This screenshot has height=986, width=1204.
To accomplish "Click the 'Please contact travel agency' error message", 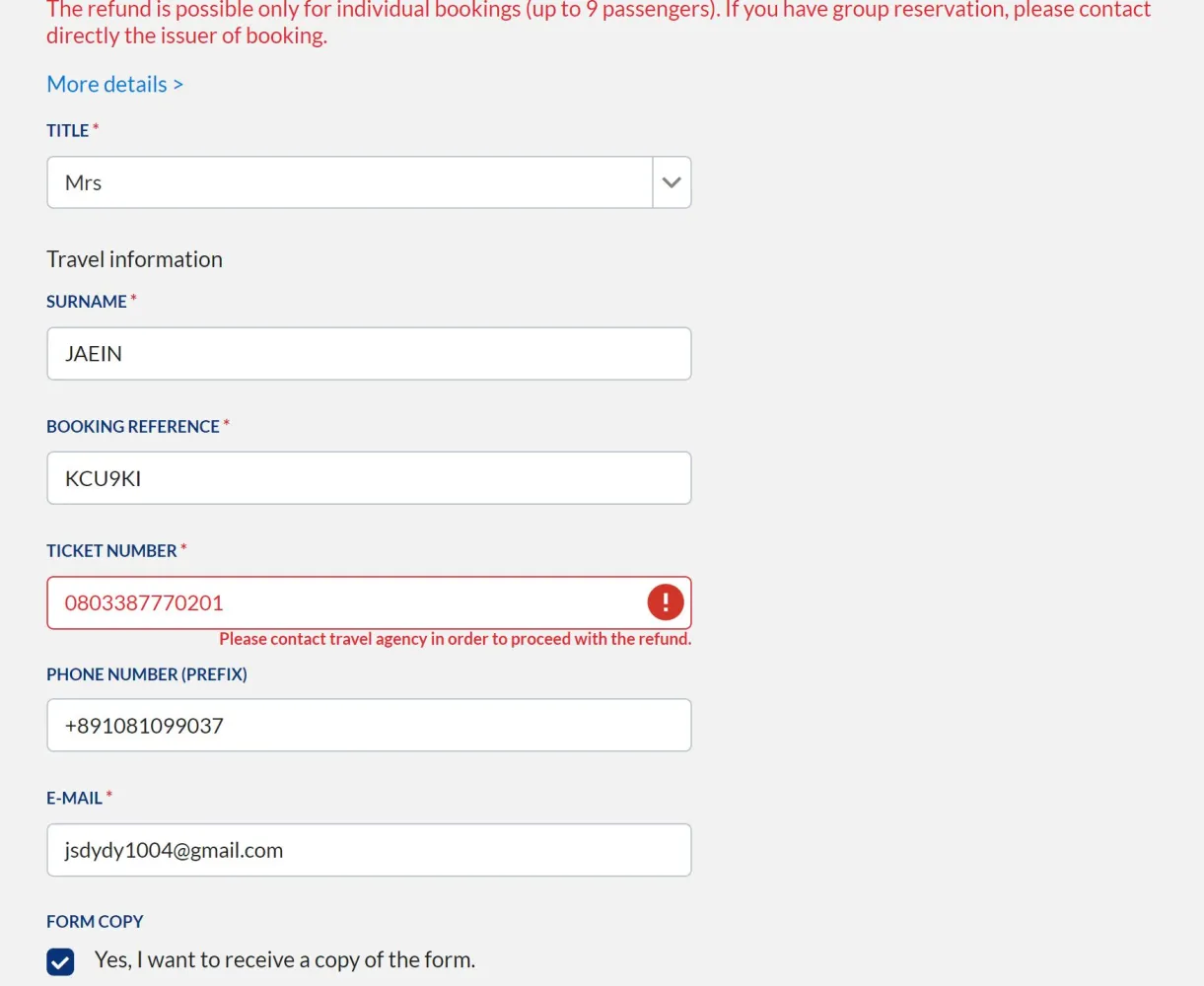I will 455,639.
